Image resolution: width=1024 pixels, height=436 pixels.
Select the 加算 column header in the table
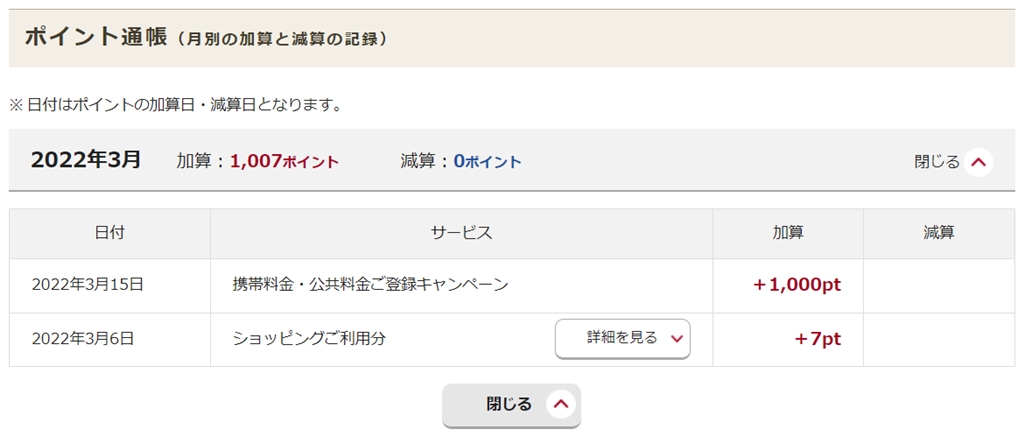click(x=788, y=233)
